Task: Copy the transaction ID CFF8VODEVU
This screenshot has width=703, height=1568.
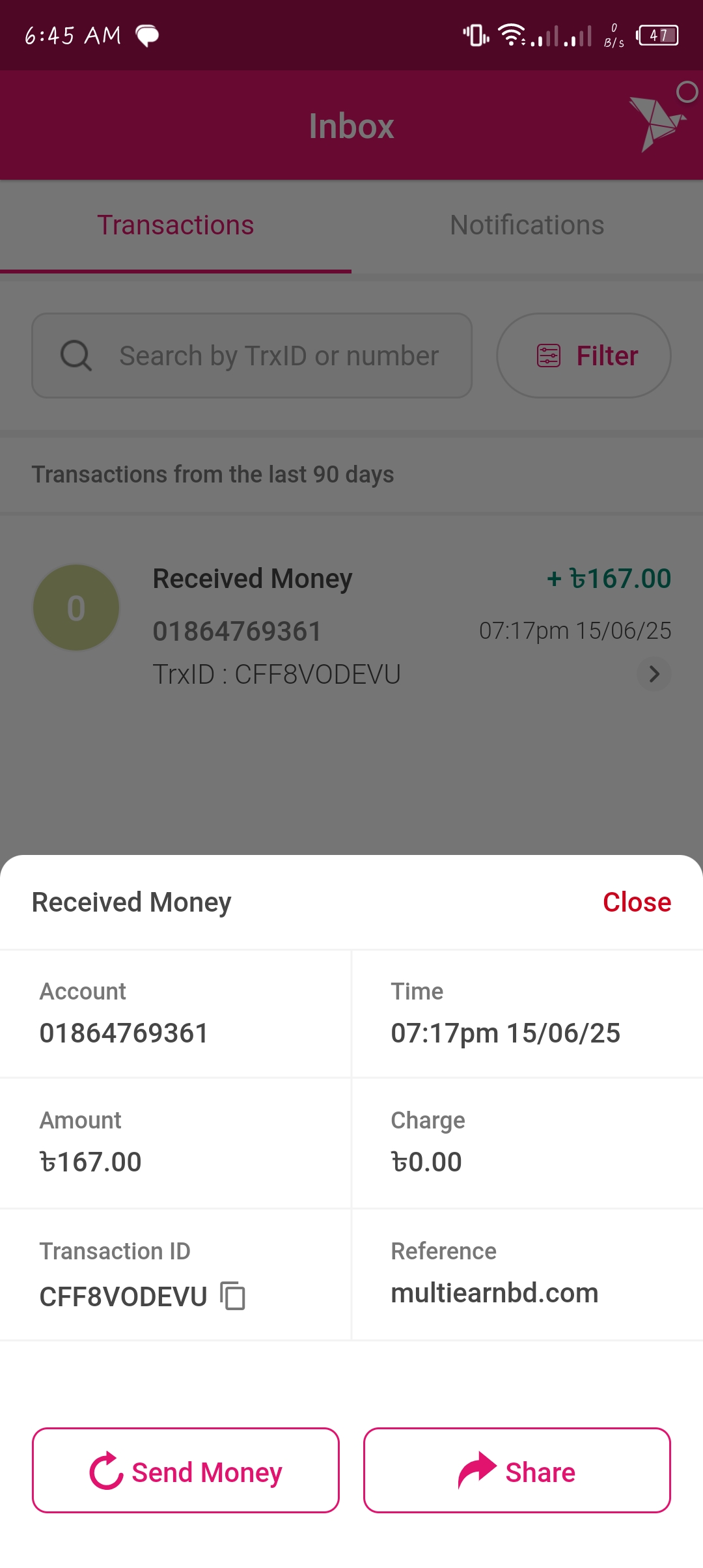Action: click(x=233, y=1295)
